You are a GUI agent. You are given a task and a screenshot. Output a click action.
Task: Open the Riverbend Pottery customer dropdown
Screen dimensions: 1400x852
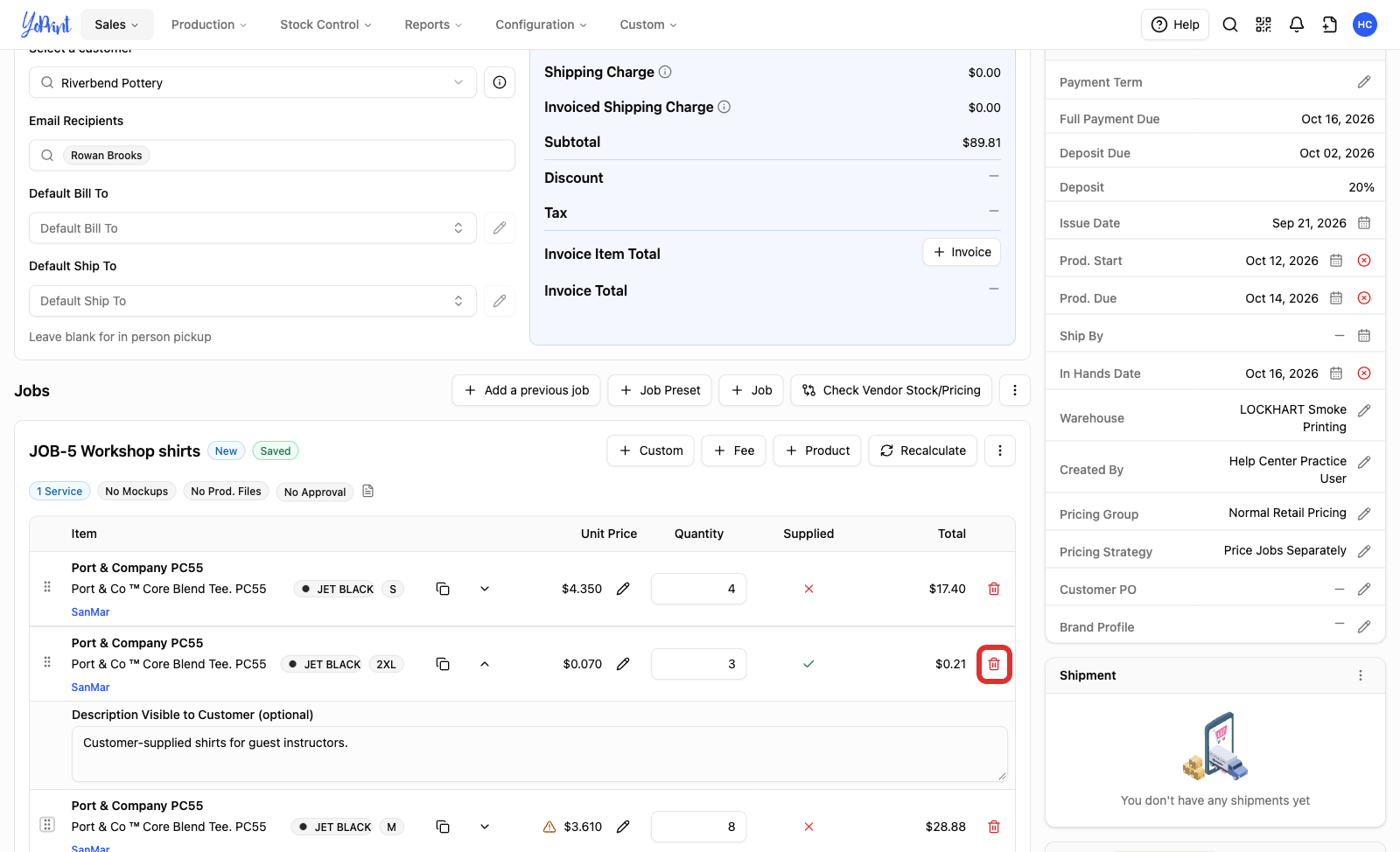pyautogui.click(x=253, y=82)
